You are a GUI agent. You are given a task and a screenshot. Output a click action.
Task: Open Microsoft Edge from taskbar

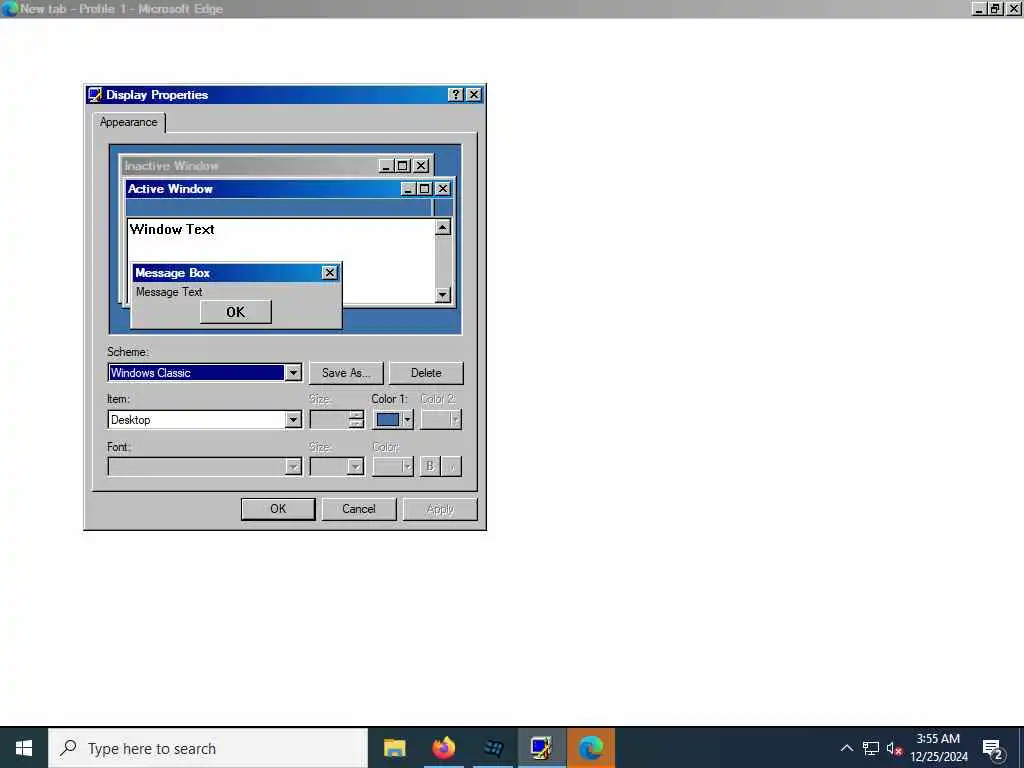(x=590, y=748)
